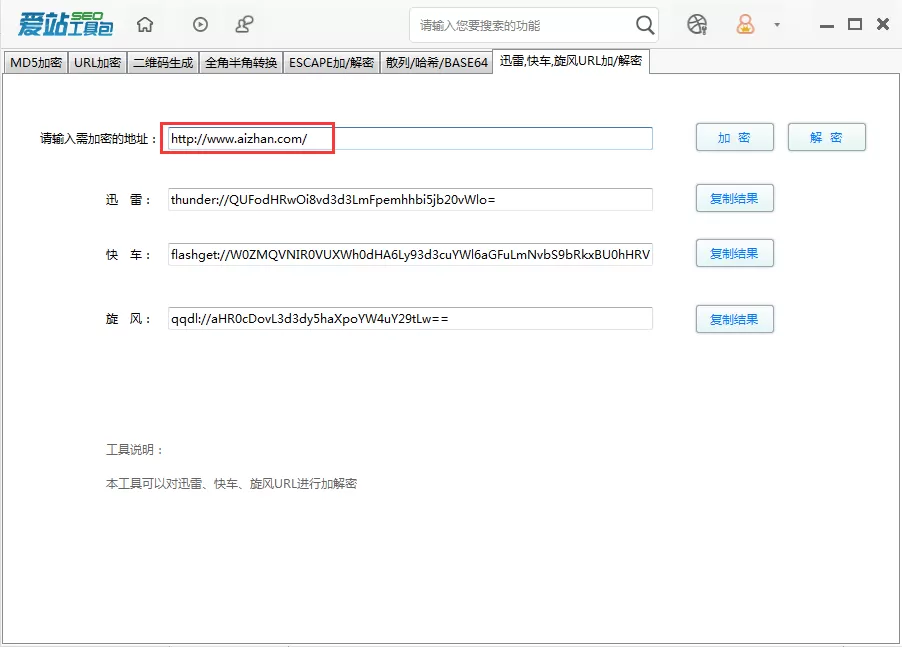The width and height of the screenshot is (902, 647).
Task: Click into the flashget:// result field
Action: tap(410, 255)
